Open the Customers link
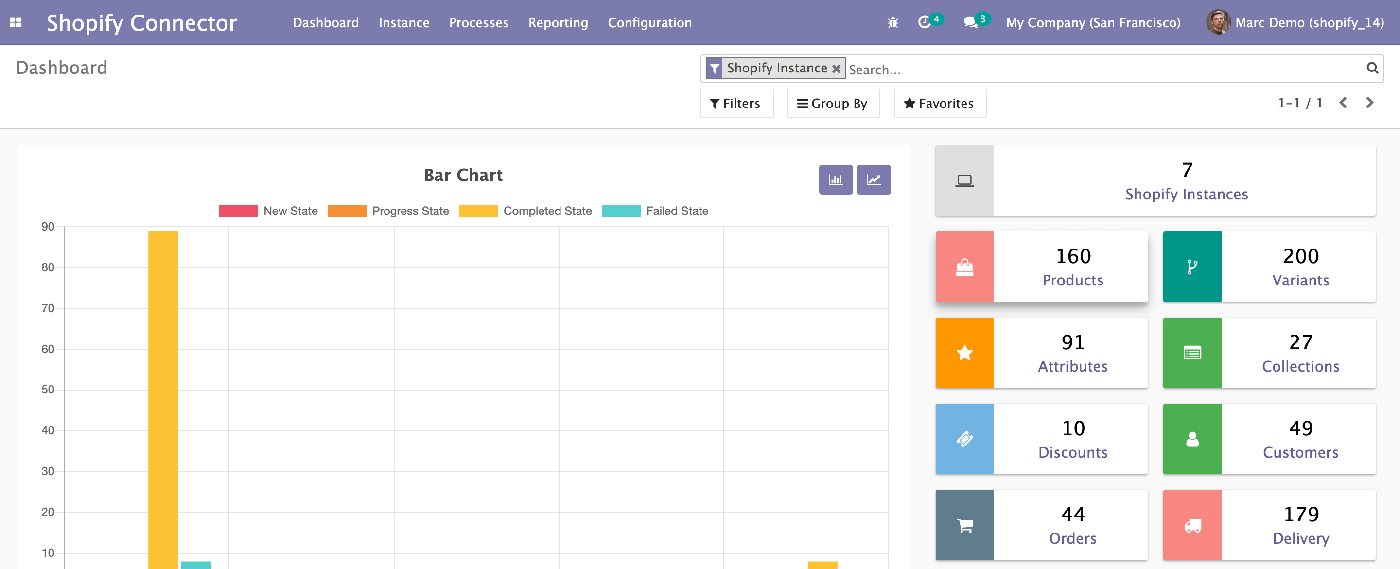The image size is (1400, 569). (1301, 452)
